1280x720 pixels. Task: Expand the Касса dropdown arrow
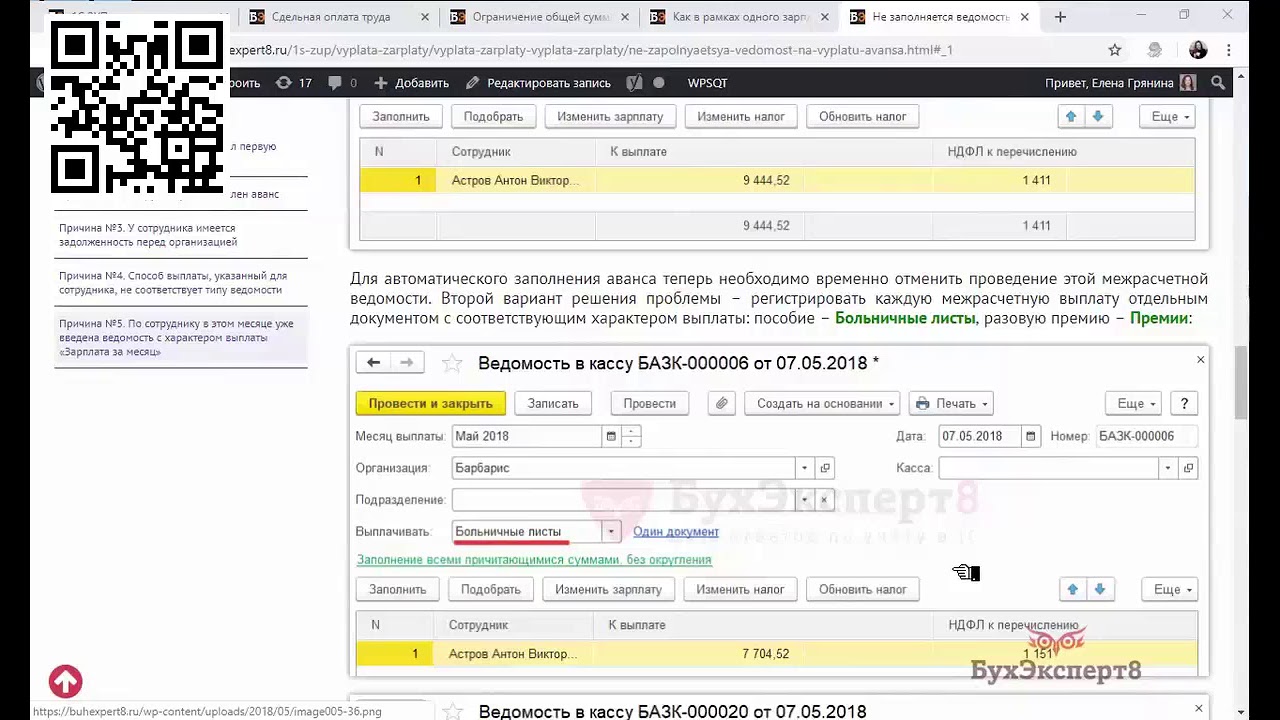click(x=1167, y=468)
